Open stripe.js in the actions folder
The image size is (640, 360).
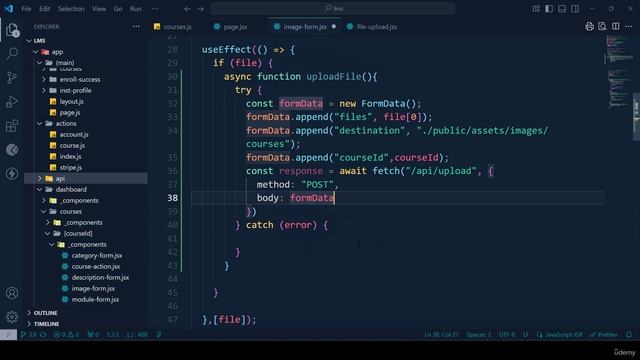coord(71,167)
